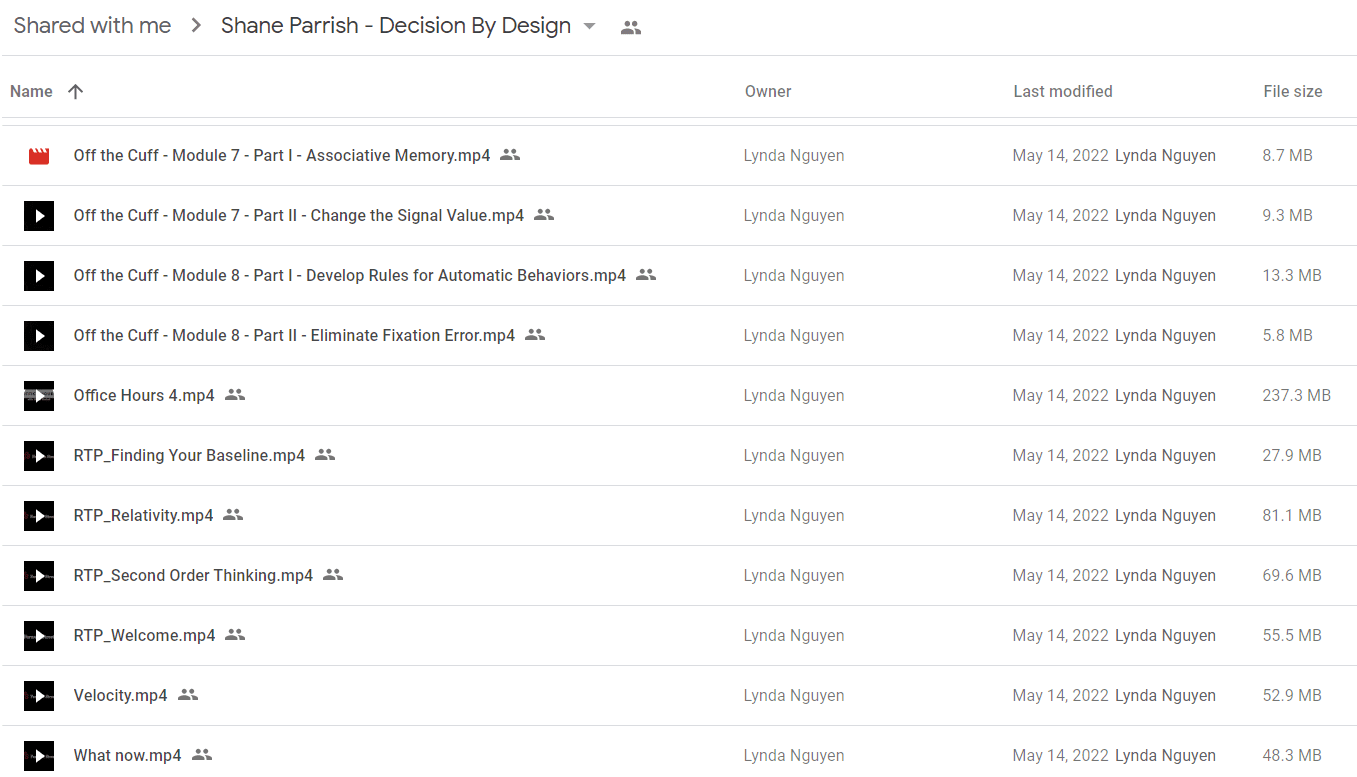Image resolution: width=1357 pixels, height=777 pixels.
Task: Toggle the ascending sort arrow beside Name
Action: click(76, 91)
